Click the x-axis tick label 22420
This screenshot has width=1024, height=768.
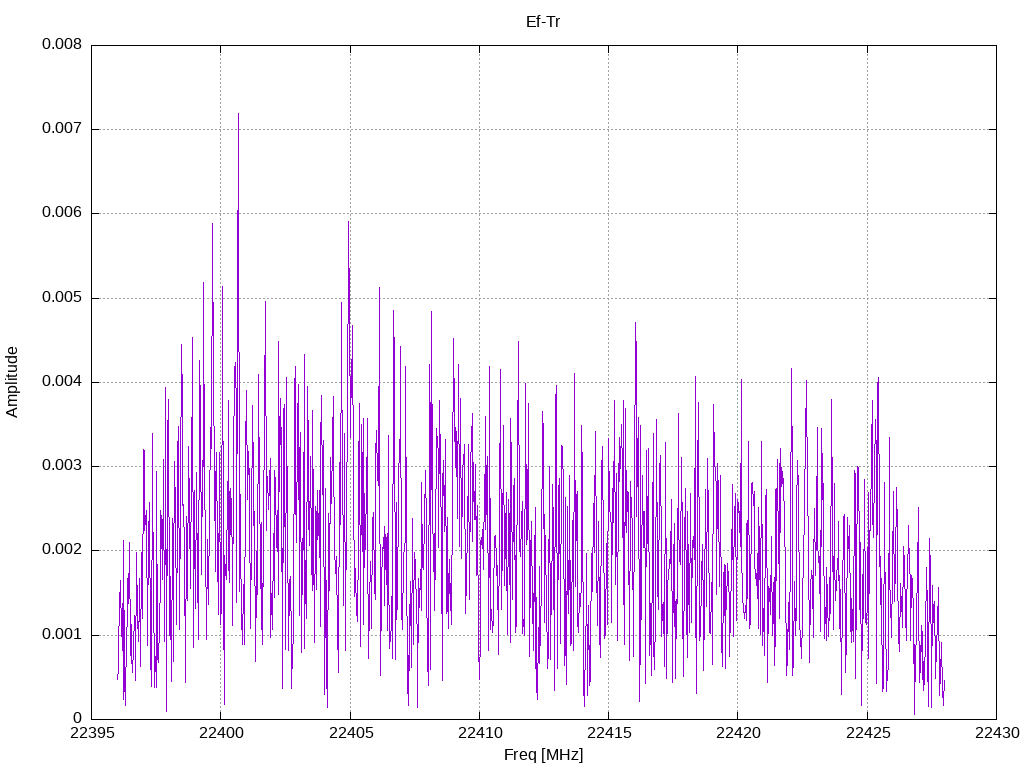738,733
